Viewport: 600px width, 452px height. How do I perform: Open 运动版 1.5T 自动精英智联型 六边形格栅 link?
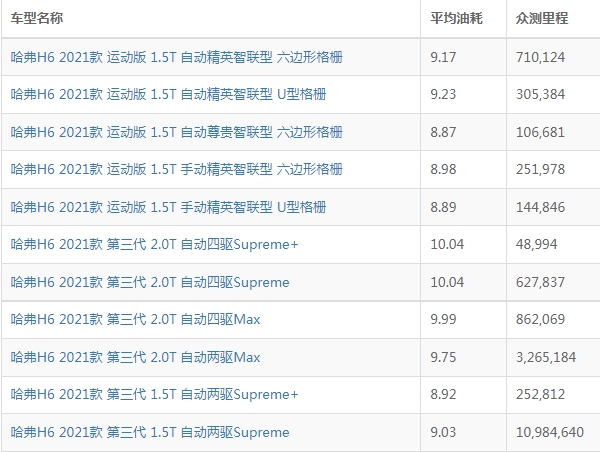click(x=176, y=57)
